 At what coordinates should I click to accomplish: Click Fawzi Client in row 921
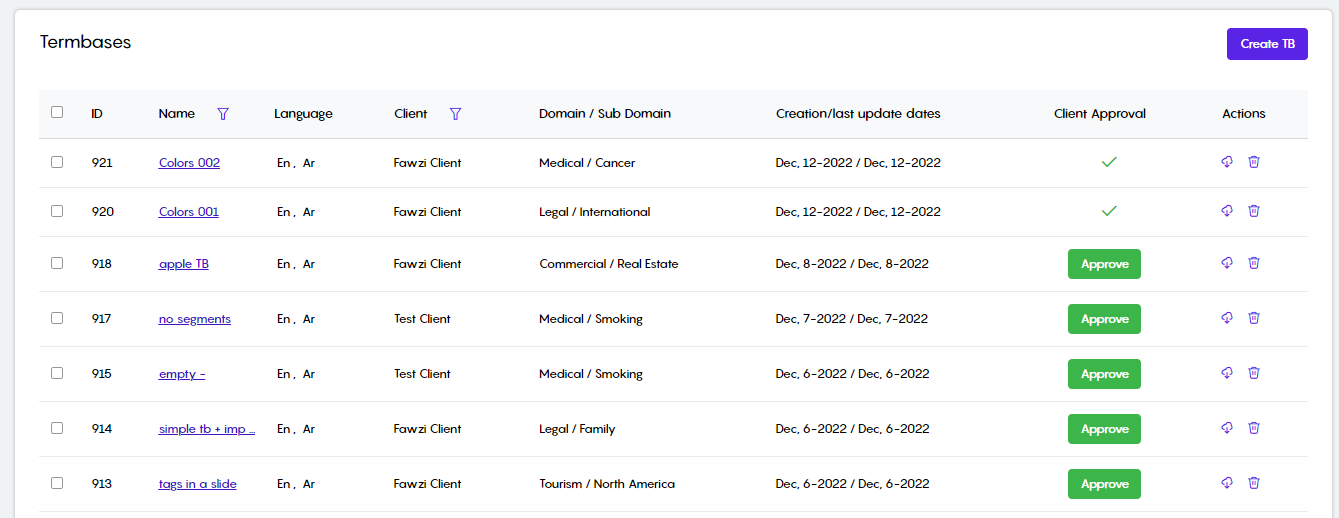point(428,163)
